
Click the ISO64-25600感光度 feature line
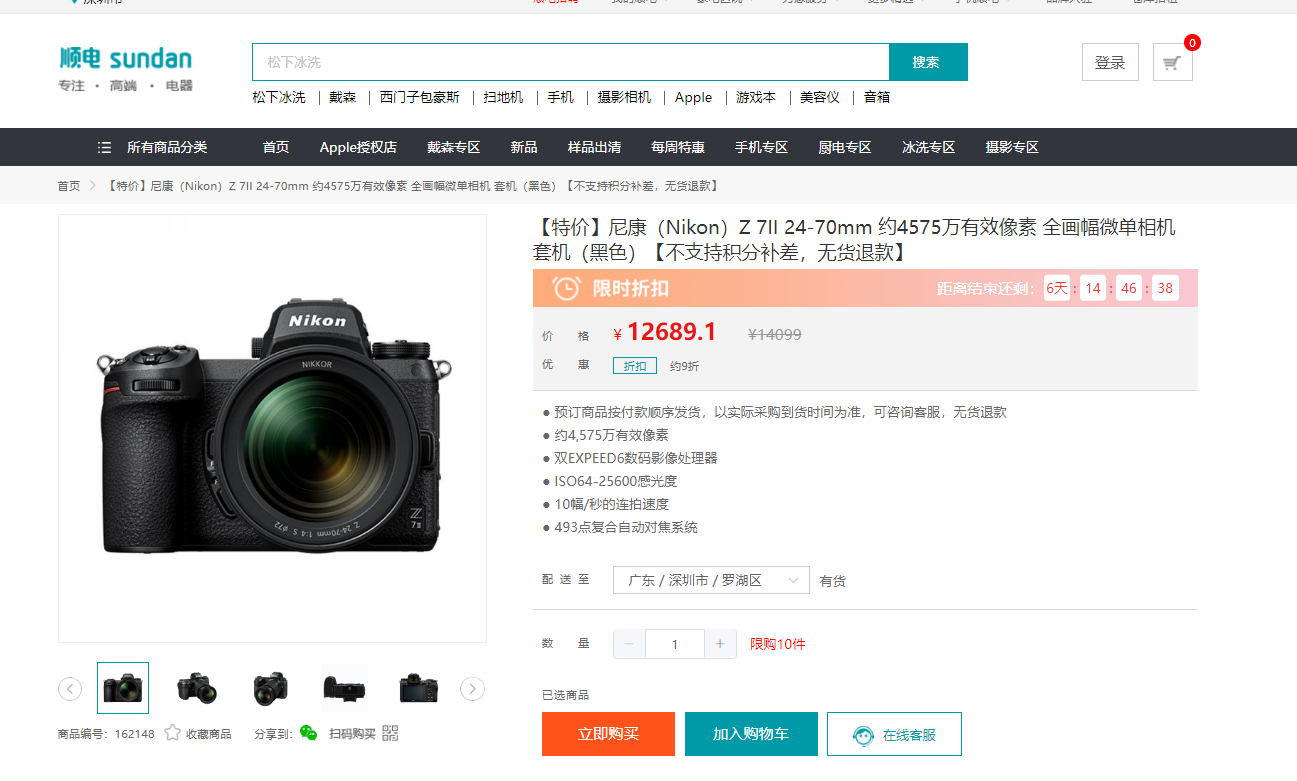point(616,481)
